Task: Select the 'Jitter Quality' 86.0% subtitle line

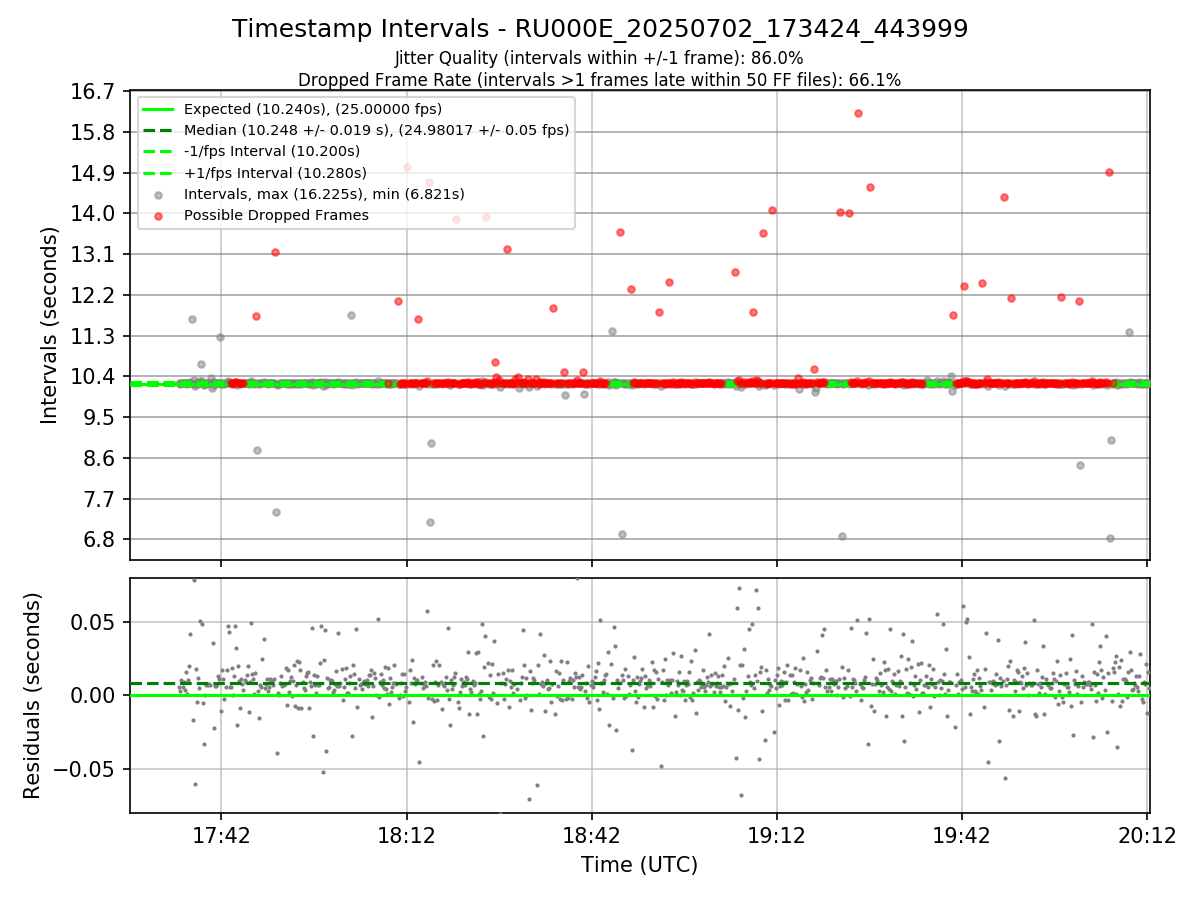Action: point(599,58)
